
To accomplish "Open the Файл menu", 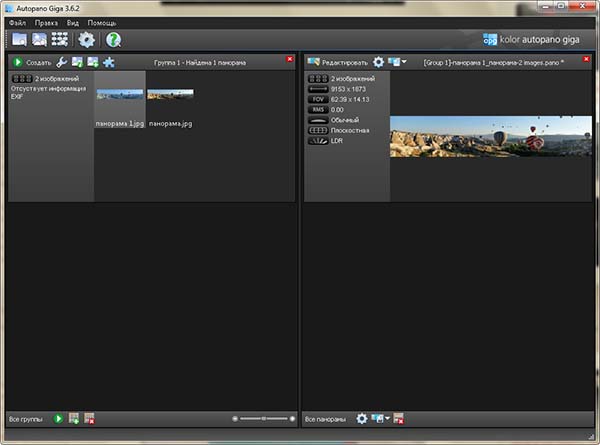I will pos(17,22).
